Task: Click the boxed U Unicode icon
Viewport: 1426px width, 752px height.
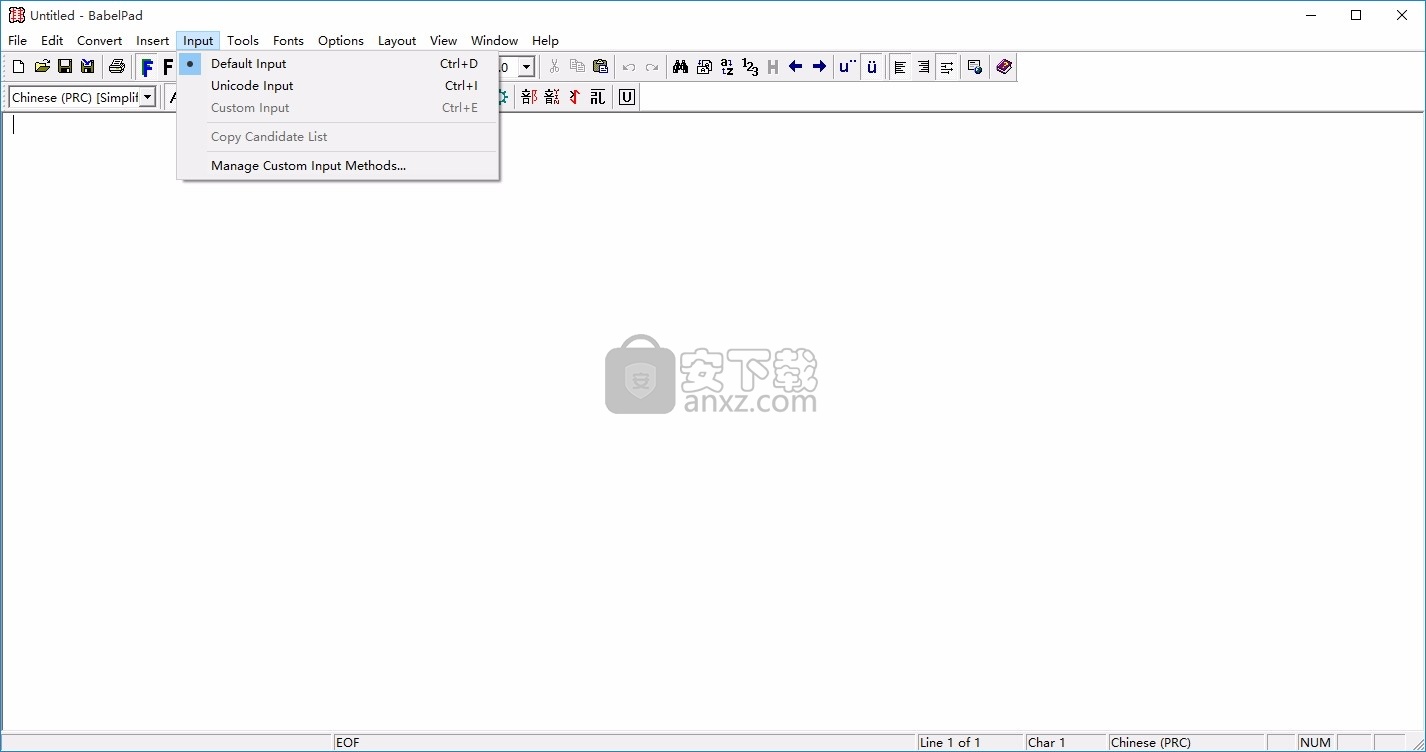Action: 627,97
